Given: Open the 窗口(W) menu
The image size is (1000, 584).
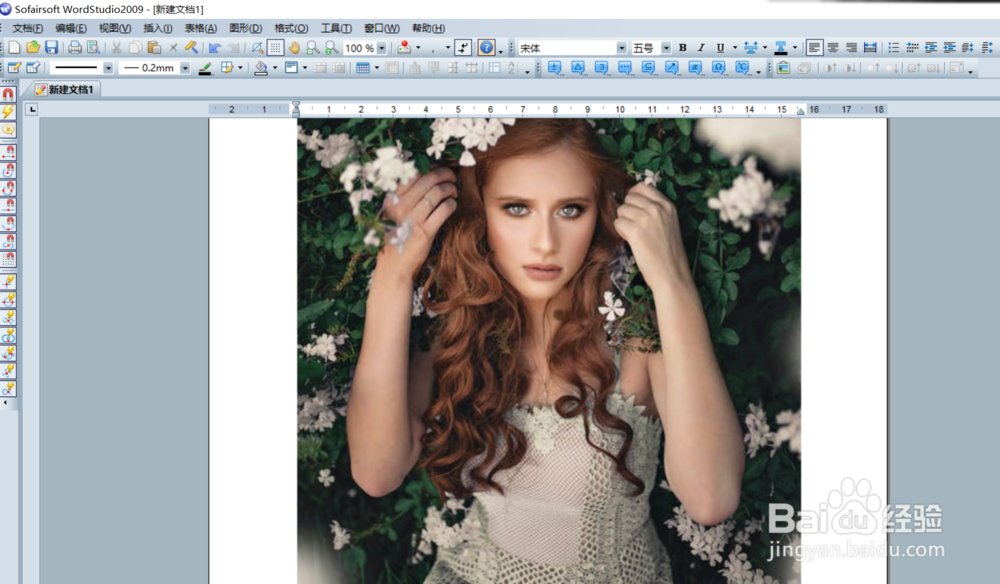Looking at the screenshot, I should 381,28.
